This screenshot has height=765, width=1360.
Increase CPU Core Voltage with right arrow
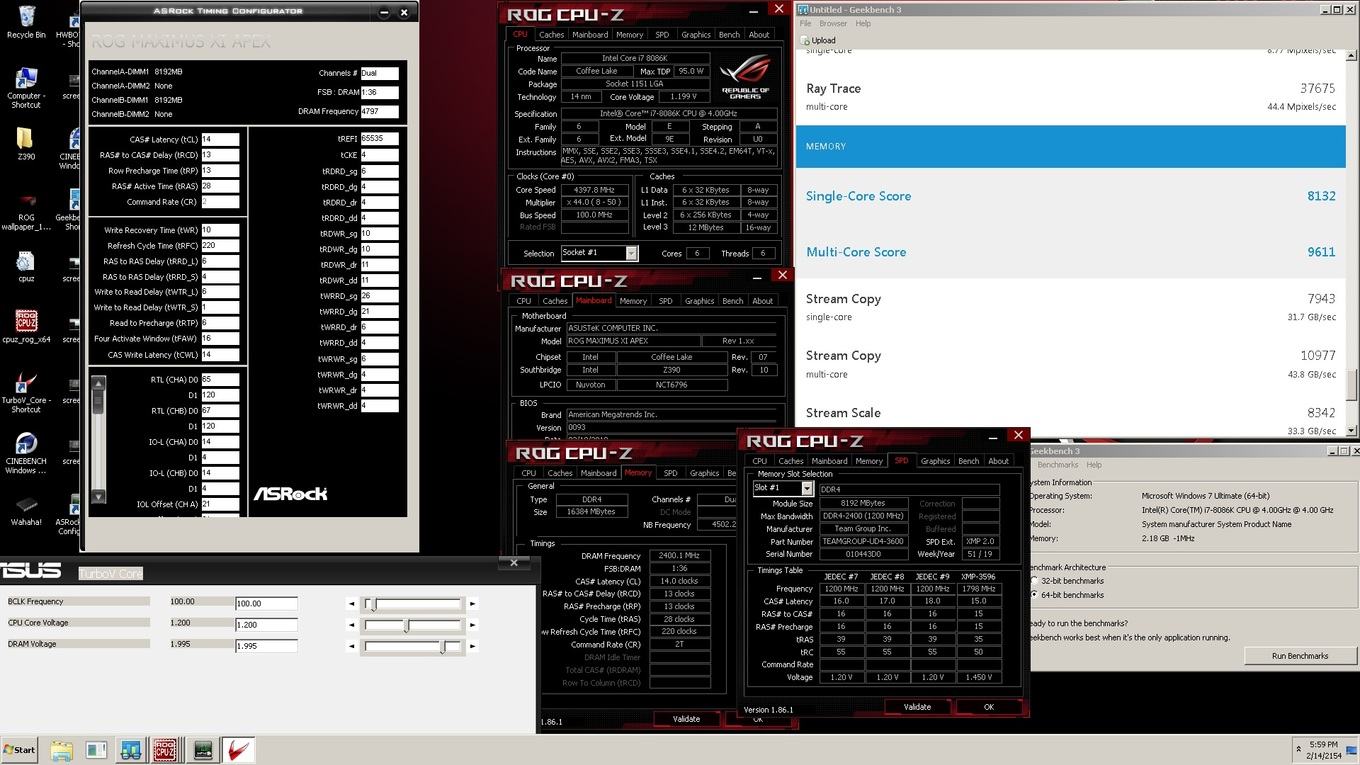click(x=472, y=625)
